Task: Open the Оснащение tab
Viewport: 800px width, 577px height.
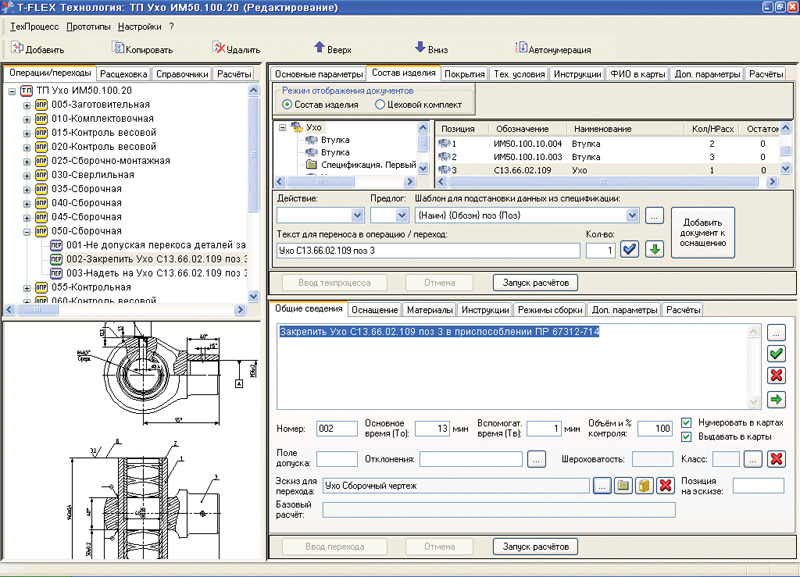Action: point(374,310)
